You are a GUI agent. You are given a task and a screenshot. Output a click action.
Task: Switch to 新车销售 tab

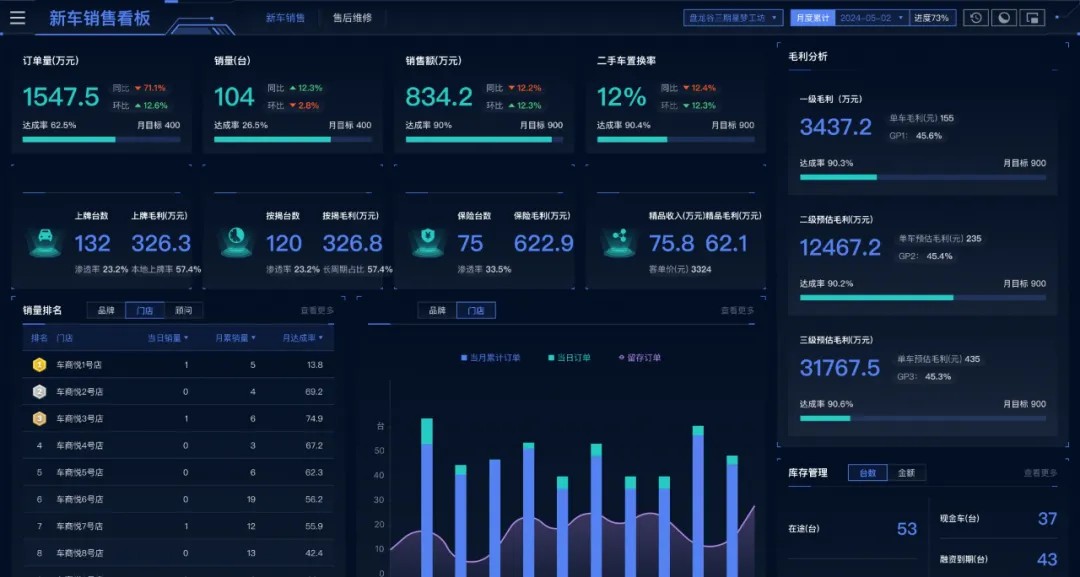click(x=285, y=18)
